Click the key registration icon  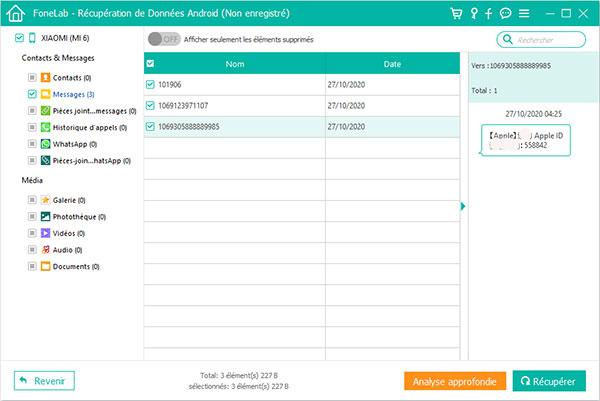474,14
